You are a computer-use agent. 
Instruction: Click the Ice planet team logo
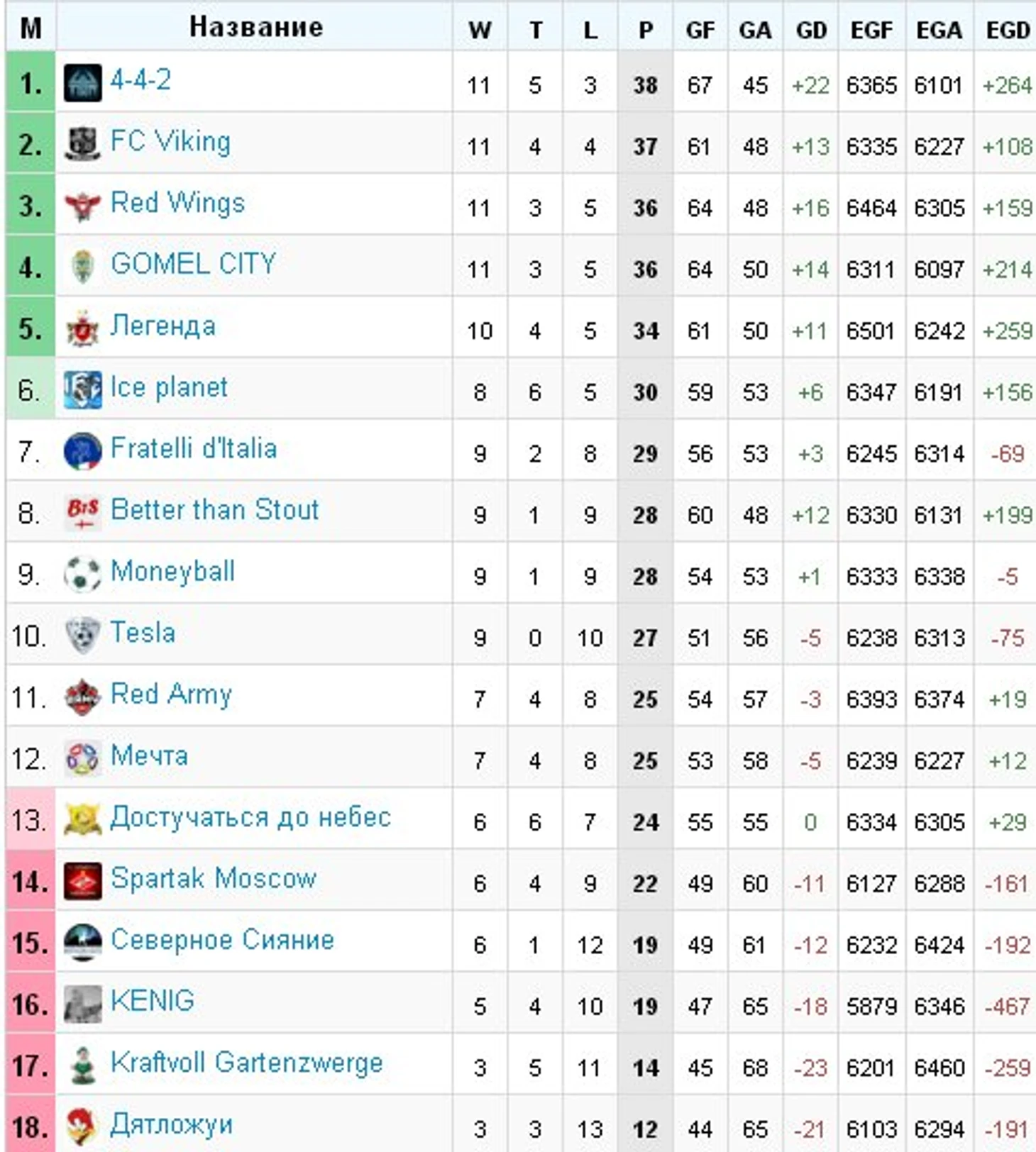point(82,390)
